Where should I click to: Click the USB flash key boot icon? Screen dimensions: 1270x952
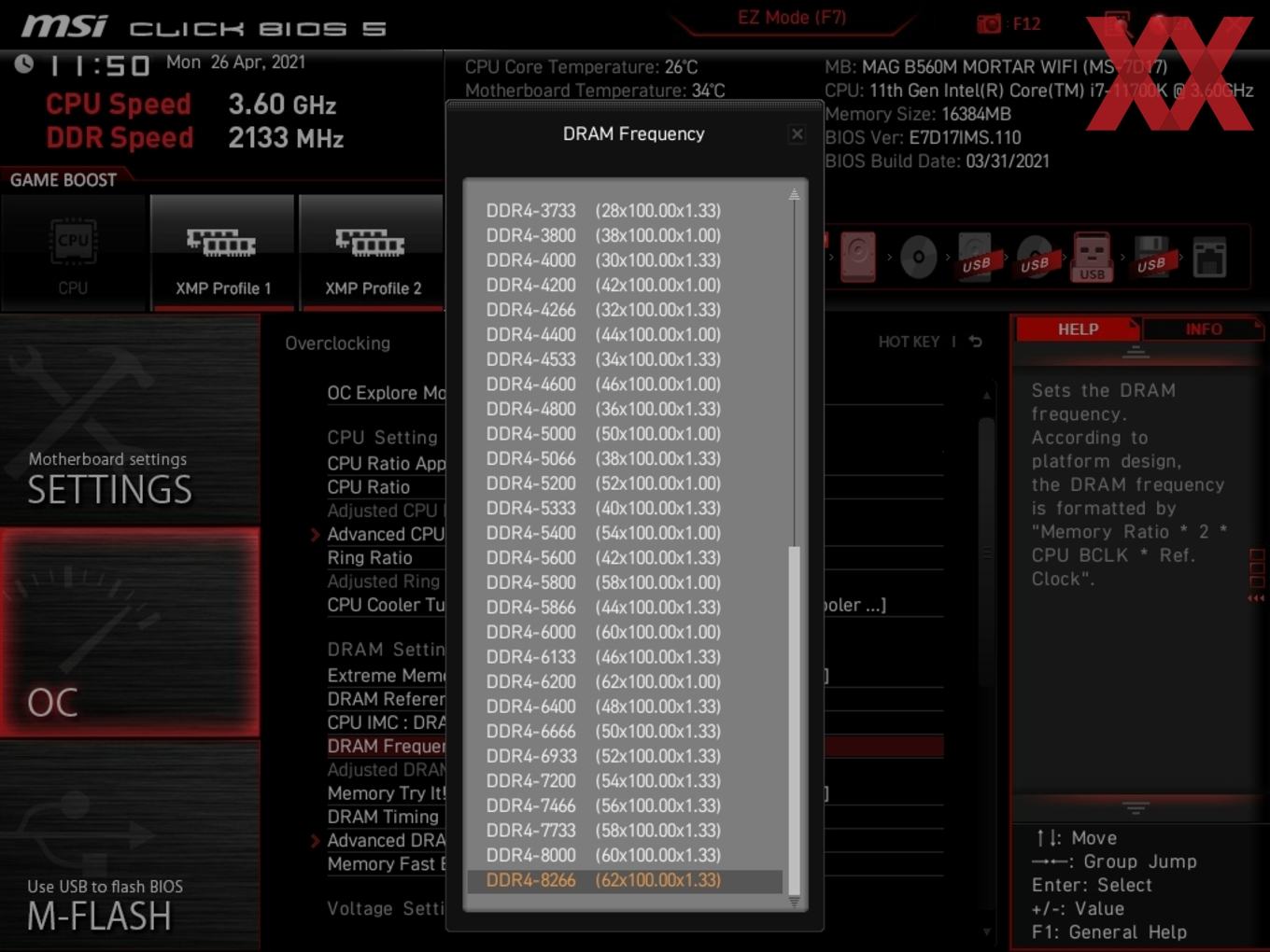tap(1092, 257)
